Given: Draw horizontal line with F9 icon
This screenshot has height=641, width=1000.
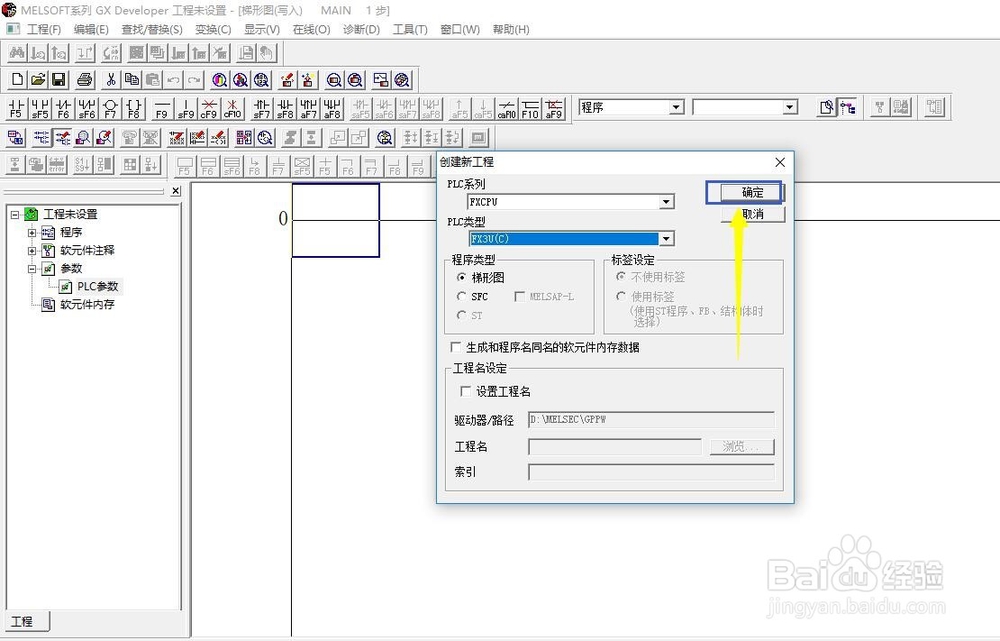Looking at the screenshot, I should [162, 108].
